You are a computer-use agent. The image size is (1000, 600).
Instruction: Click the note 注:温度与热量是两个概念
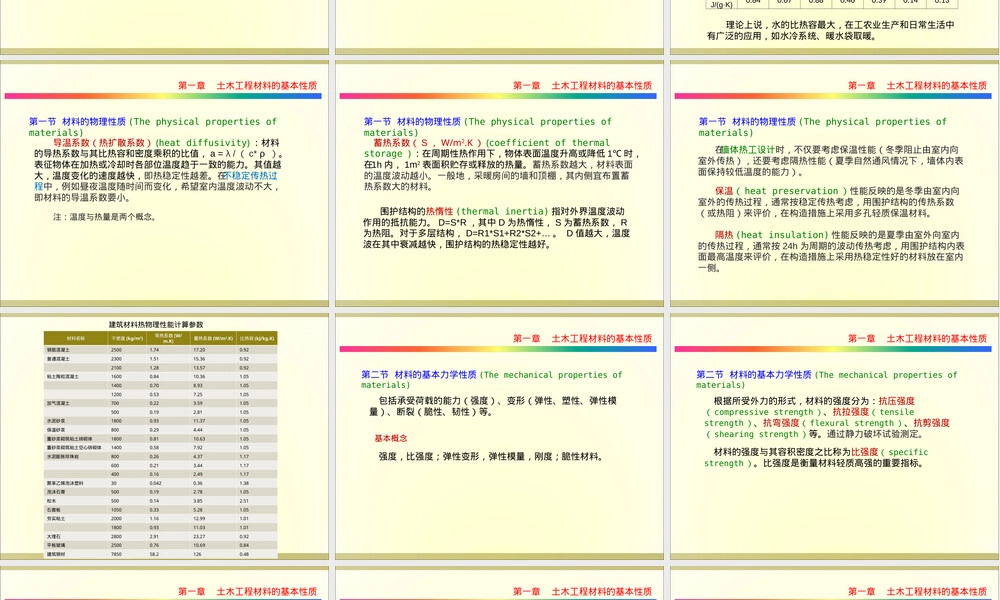pyautogui.click(x=105, y=217)
